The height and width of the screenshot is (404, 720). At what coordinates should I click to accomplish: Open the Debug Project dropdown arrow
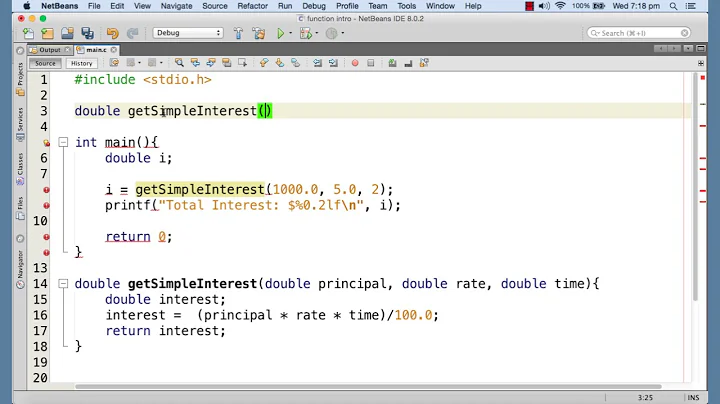317,33
